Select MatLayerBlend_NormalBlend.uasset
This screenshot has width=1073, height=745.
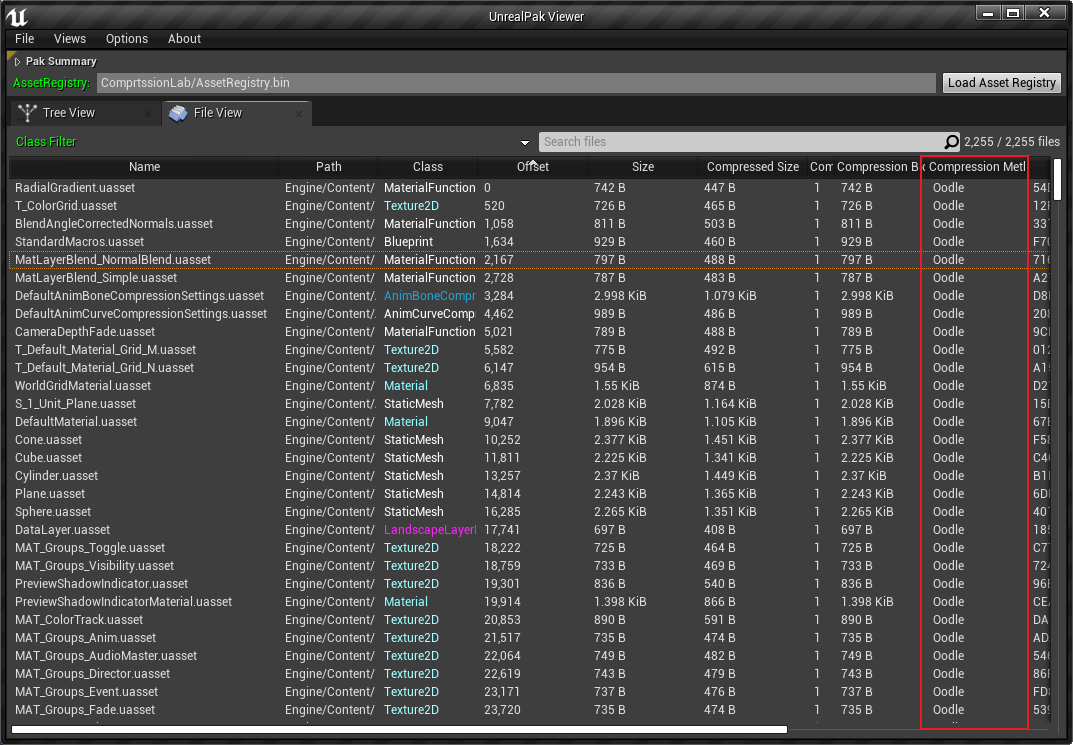pos(530,260)
